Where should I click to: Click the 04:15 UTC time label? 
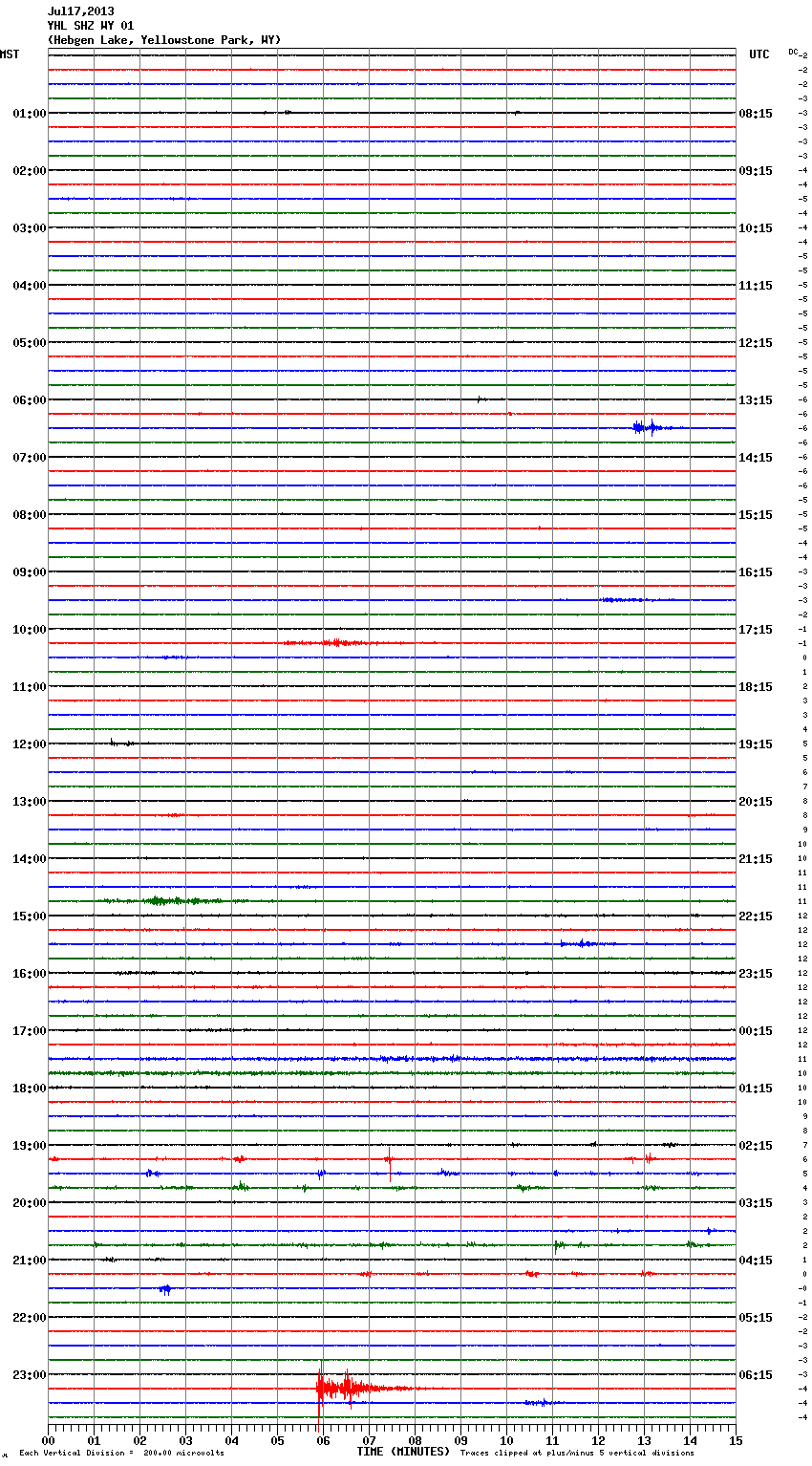[x=756, y=1261]
